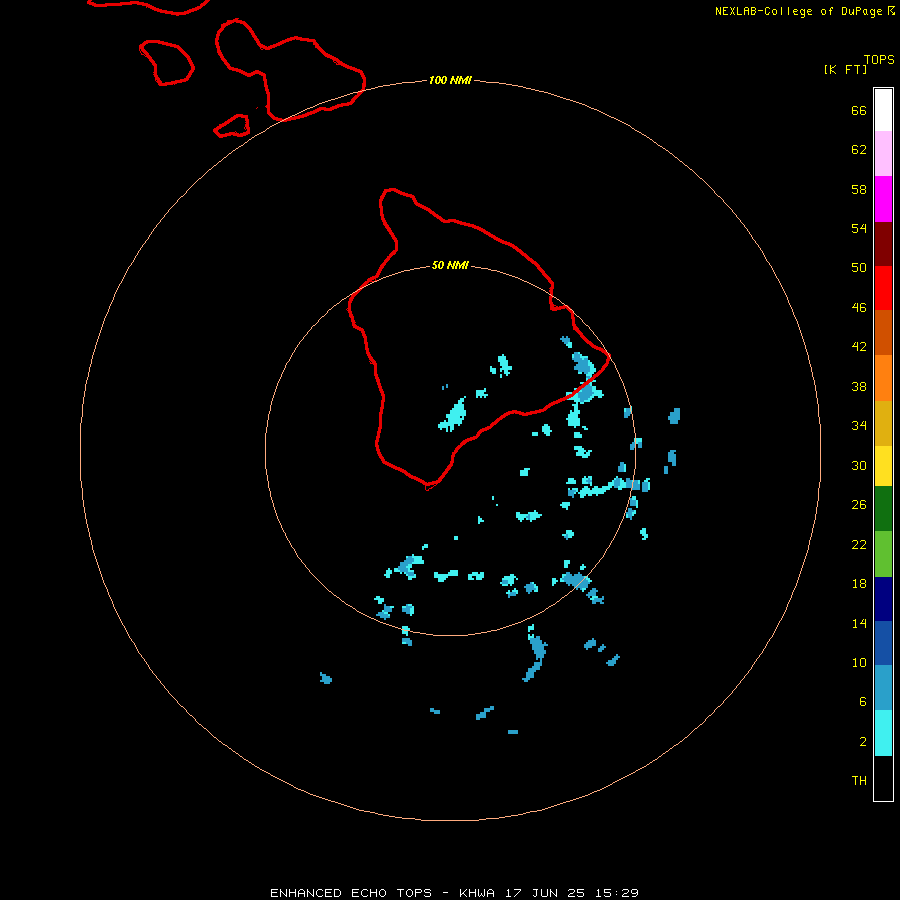The height and width of the screenshot is (900, 900).
Task: Click the K FT units label
Action: [845, 69]
